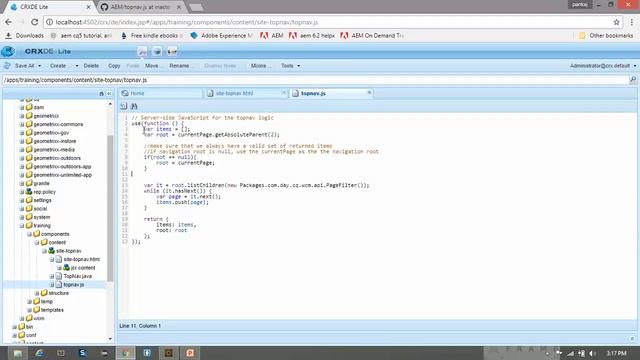Image resolution: width=640 pixels, height=360 pixels.
Task: Switch to the AEM topnav.js GitHub browser tab
Action: [x=141, y=7]
